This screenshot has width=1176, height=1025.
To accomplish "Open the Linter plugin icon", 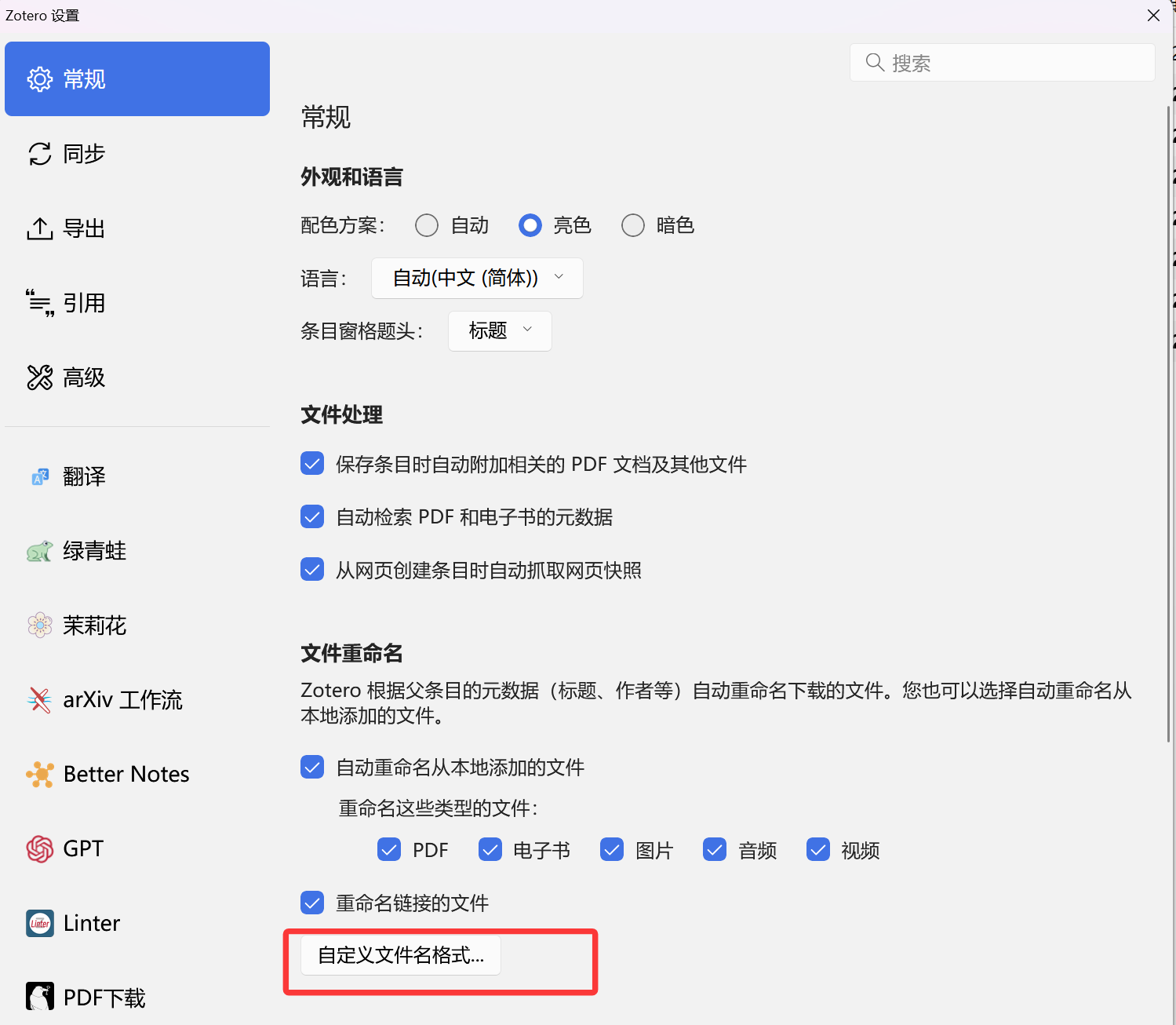I will point(40,923).
